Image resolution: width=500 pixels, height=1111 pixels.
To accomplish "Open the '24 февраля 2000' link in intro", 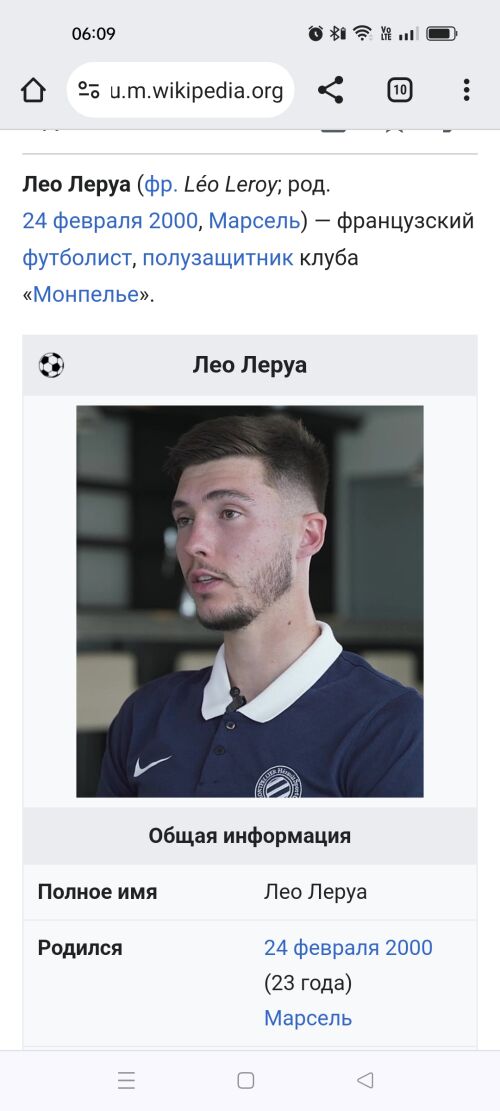I will point(110,221).
